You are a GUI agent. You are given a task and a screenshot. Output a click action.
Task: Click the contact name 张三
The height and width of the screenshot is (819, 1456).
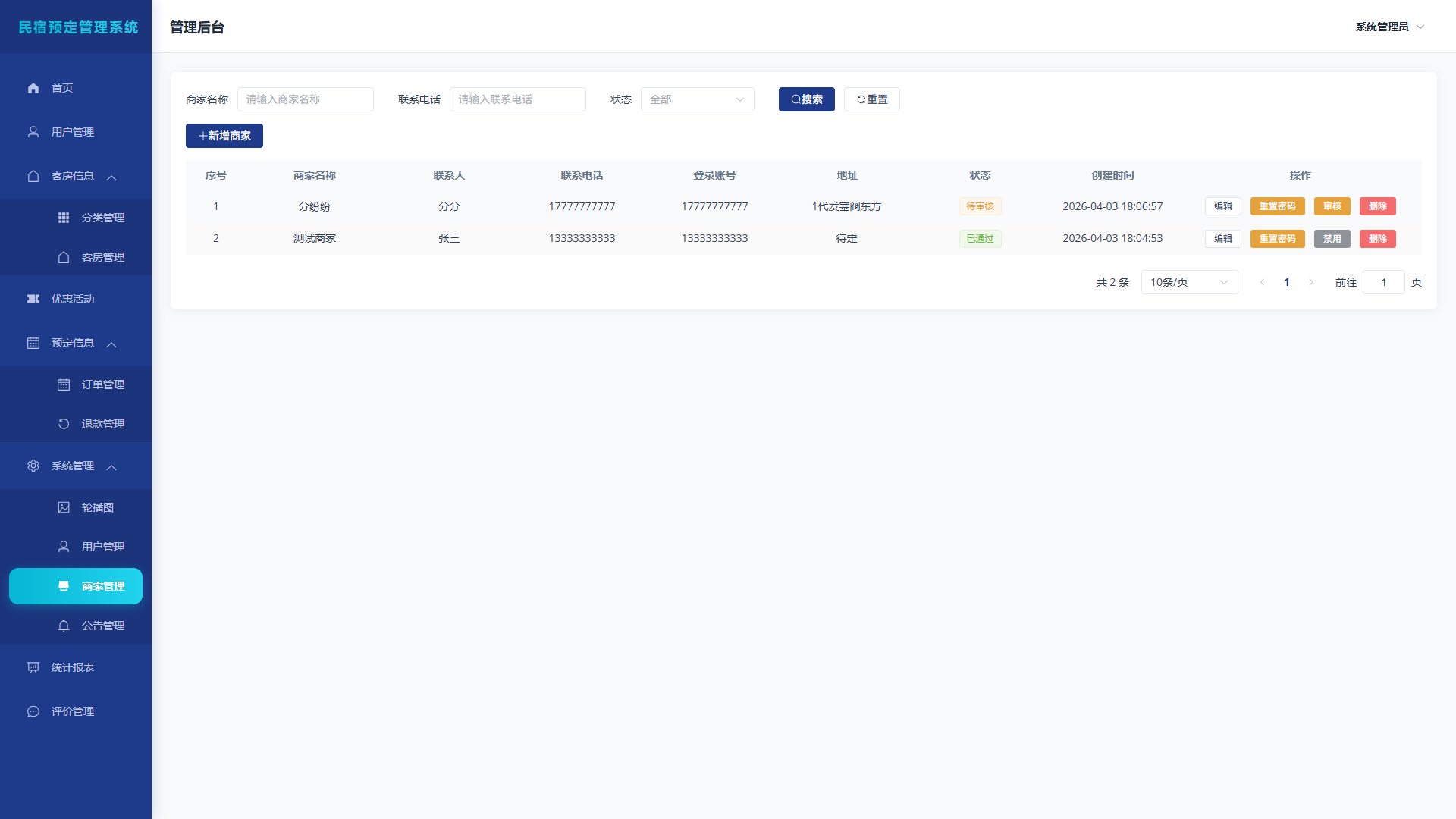click(x=449, y=238)
